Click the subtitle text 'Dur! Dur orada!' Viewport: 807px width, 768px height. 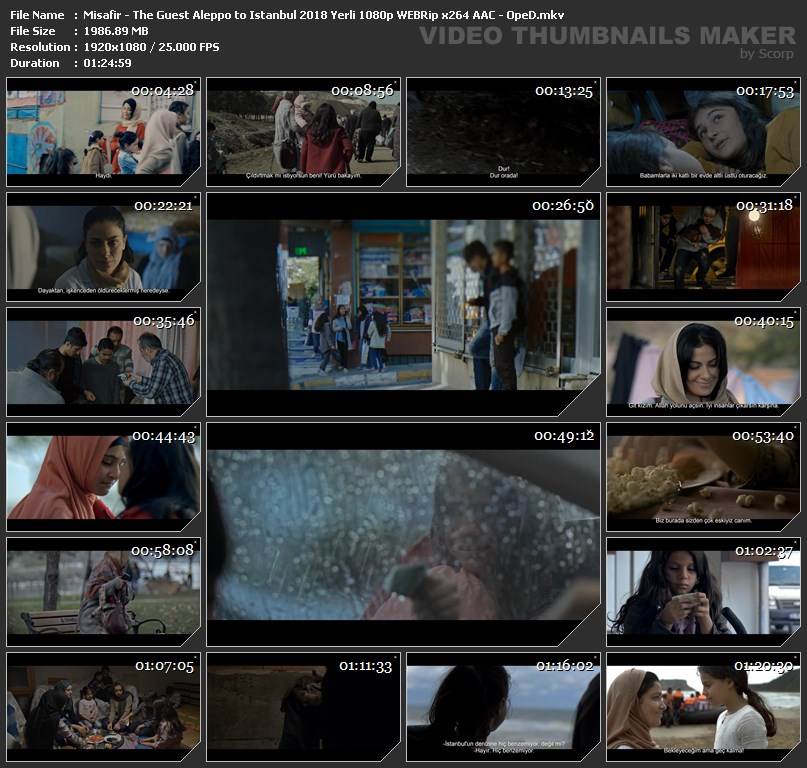click(504, 172)
